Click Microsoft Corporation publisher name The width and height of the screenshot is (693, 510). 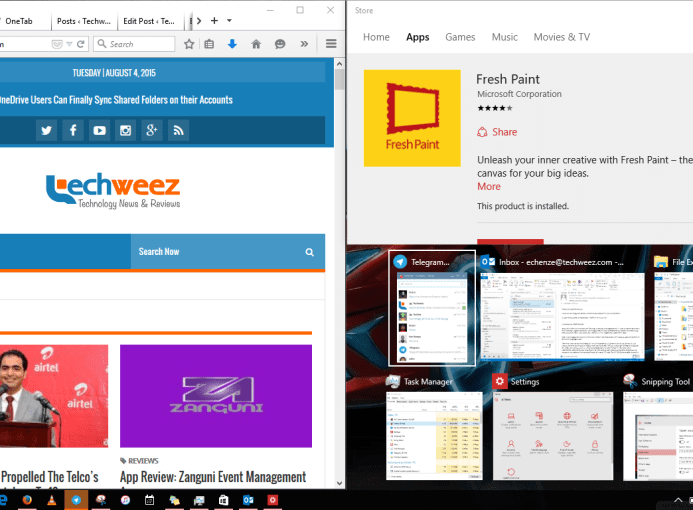coord(519,94)
